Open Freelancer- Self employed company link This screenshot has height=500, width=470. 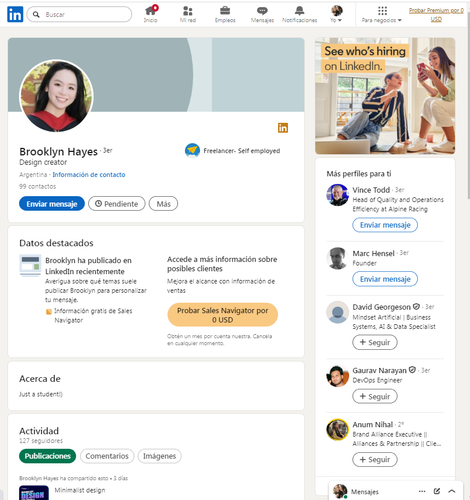[x=242, y=151]
